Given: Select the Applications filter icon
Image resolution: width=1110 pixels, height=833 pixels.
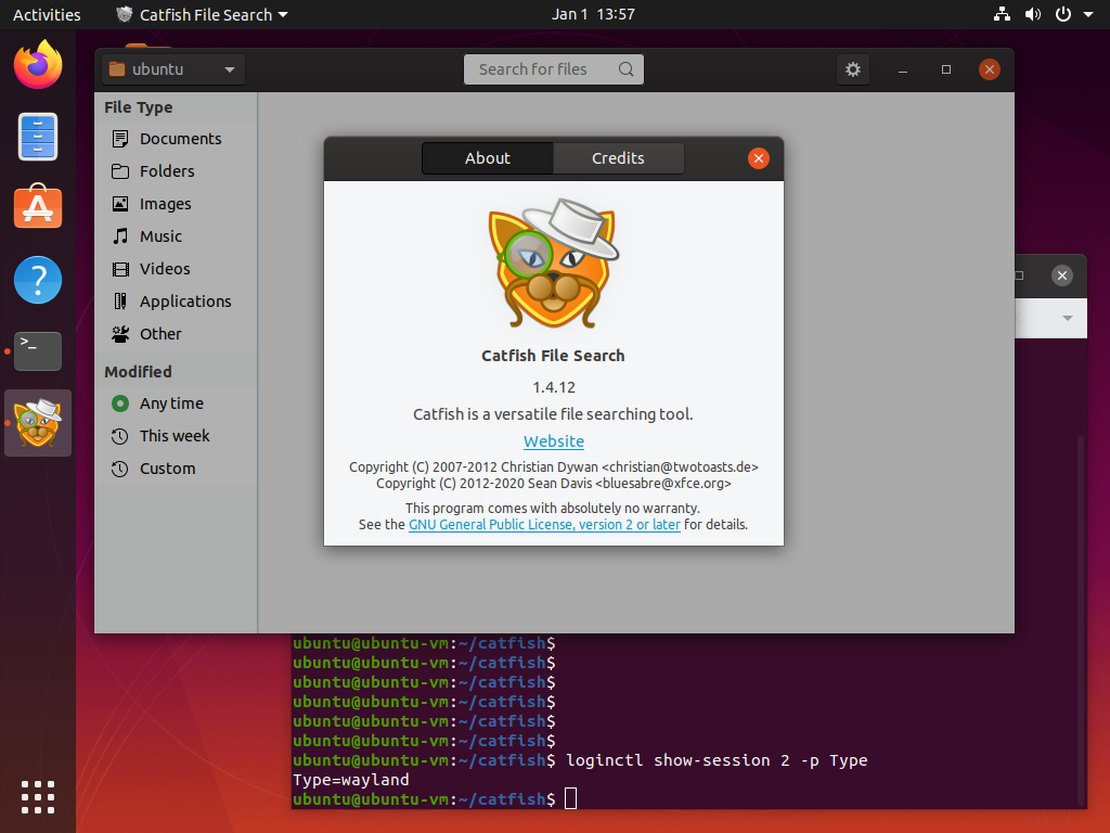Looking at the screenshot, I should pos(120,301).
